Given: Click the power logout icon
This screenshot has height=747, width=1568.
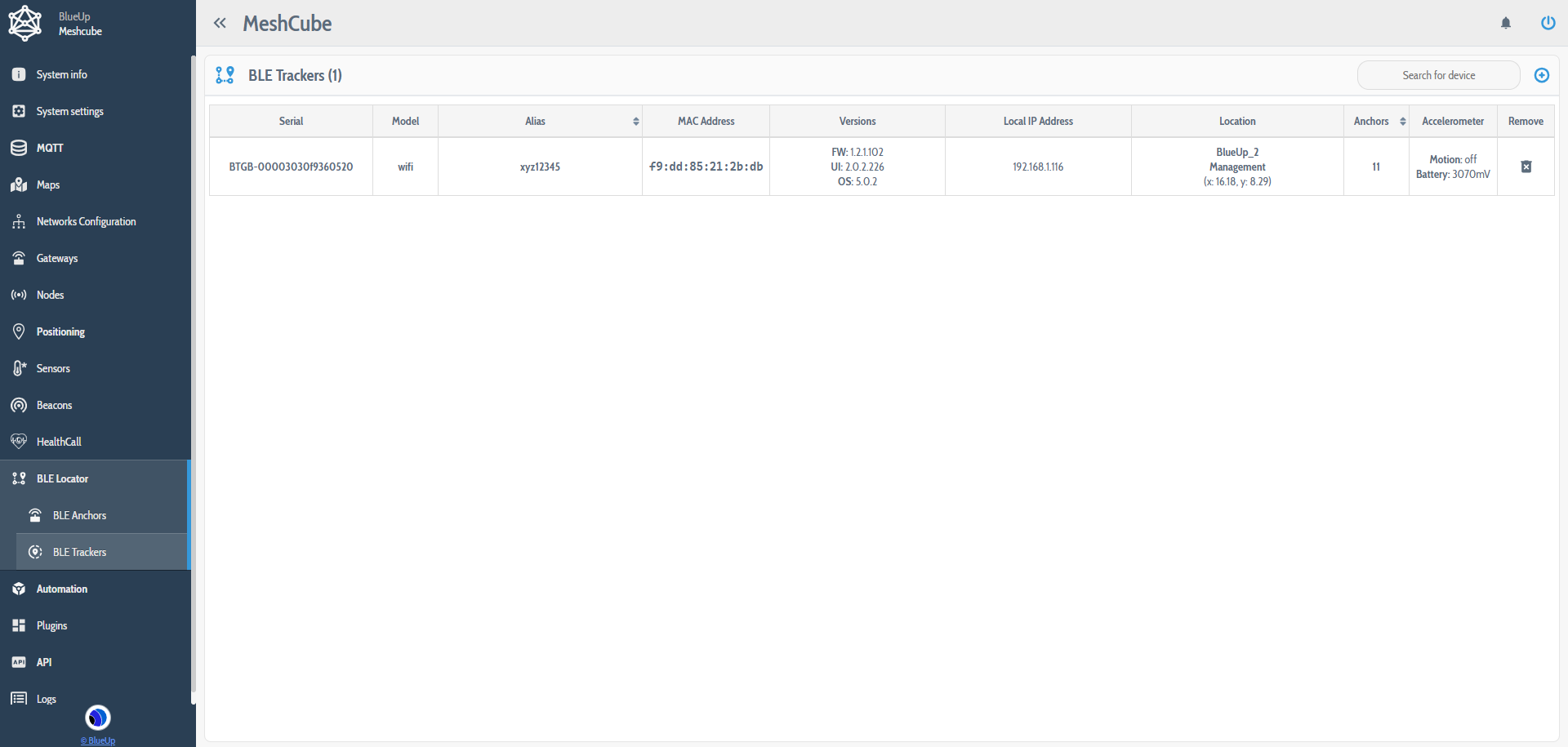Looking at the screenshot, I should (1548, 23).
